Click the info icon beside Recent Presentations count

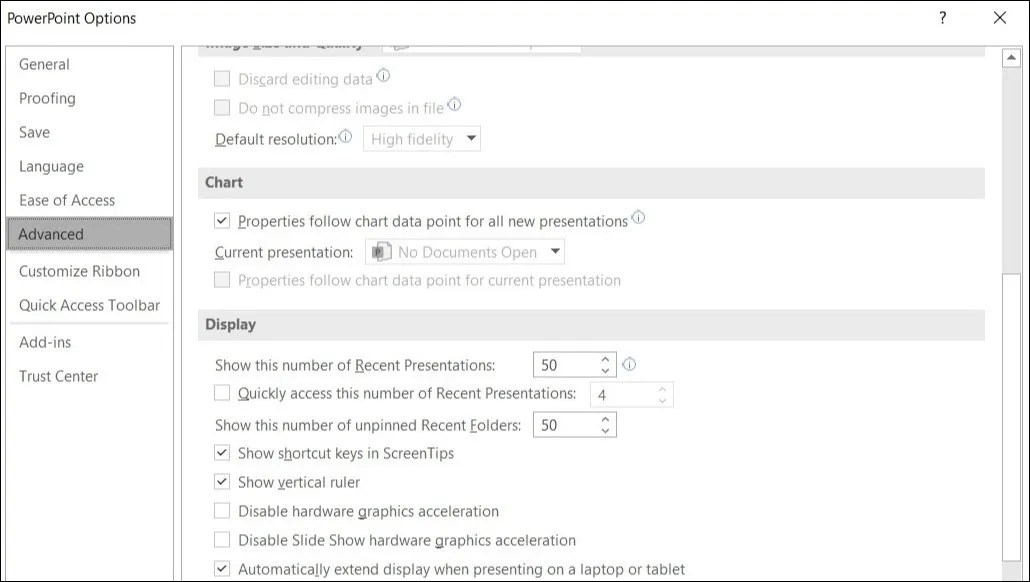(x=629, y=364)
